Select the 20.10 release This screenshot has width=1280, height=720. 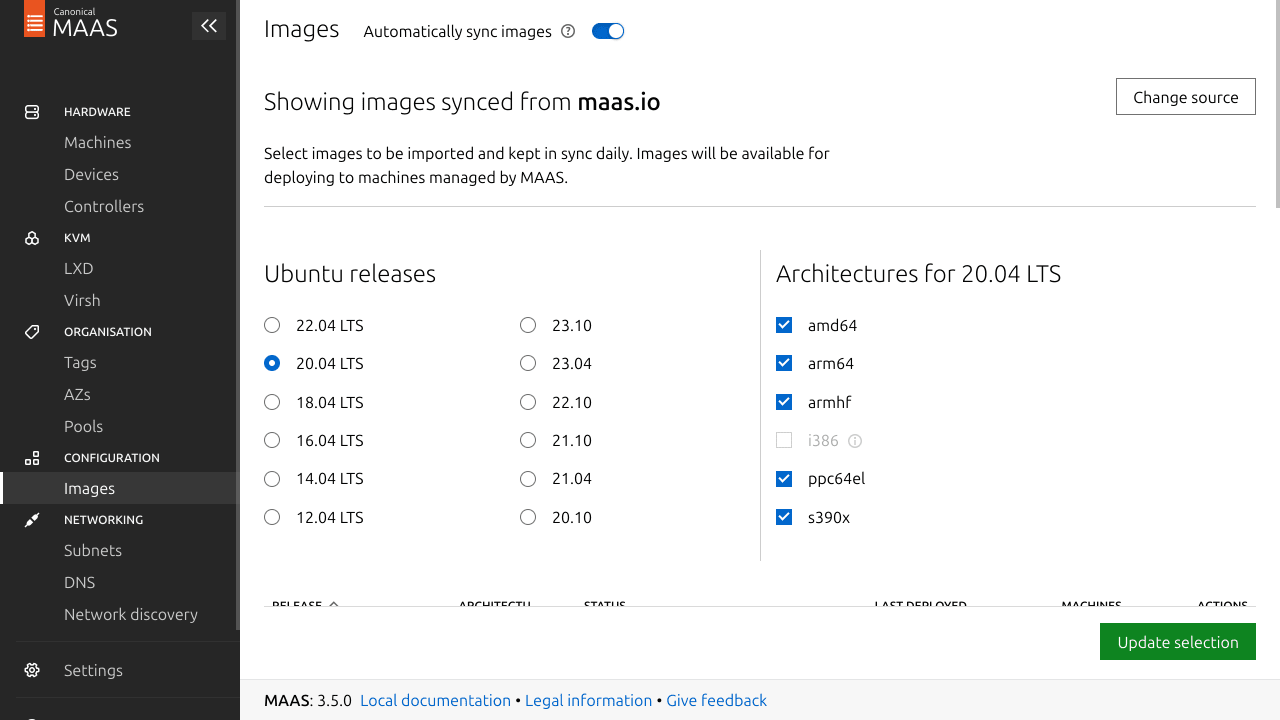tap(528, 517)
